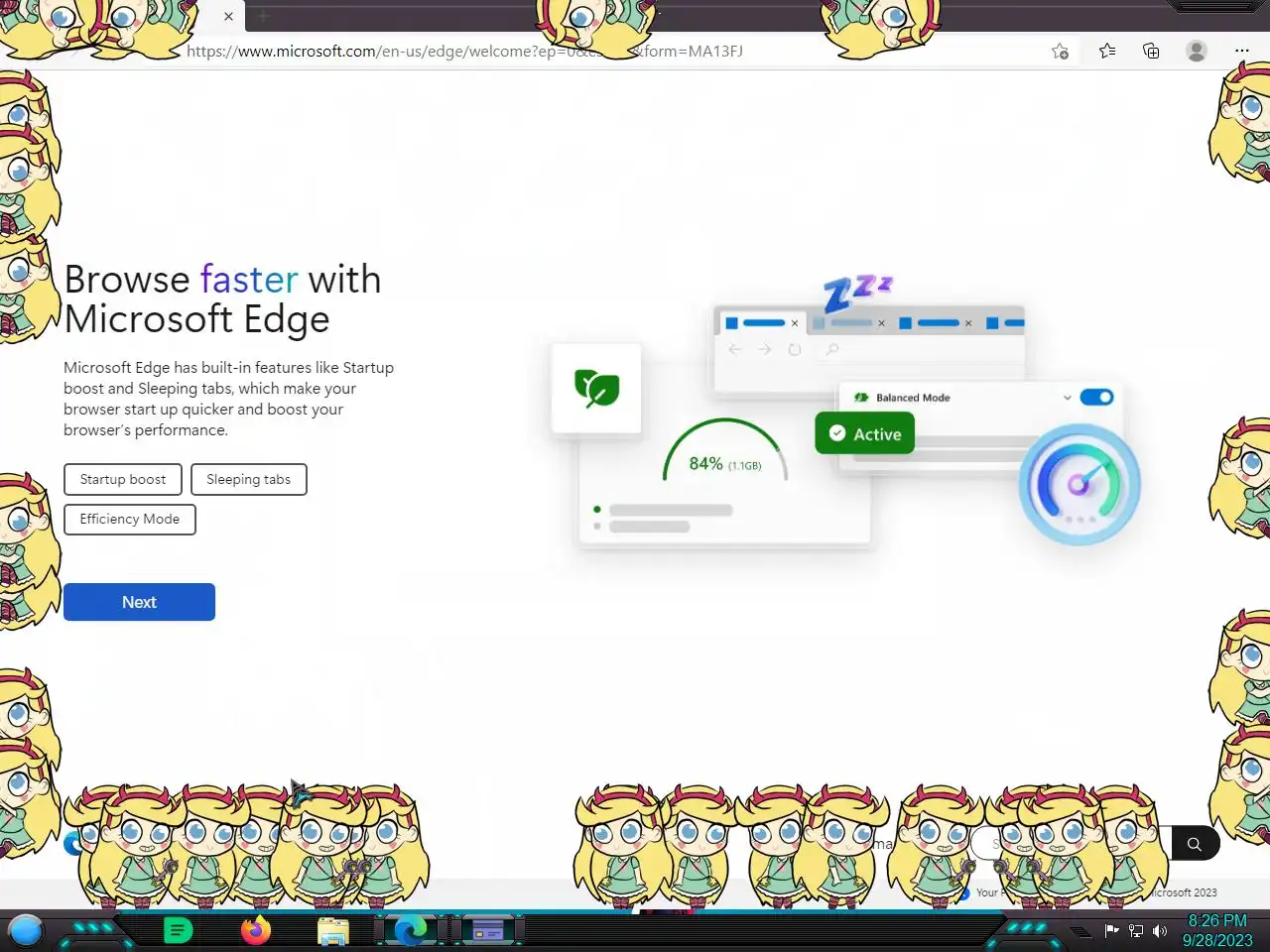Open the Favorites list icon
Image resolution: width=1270 pixels, height=952 pixels.
(1107, 51)
